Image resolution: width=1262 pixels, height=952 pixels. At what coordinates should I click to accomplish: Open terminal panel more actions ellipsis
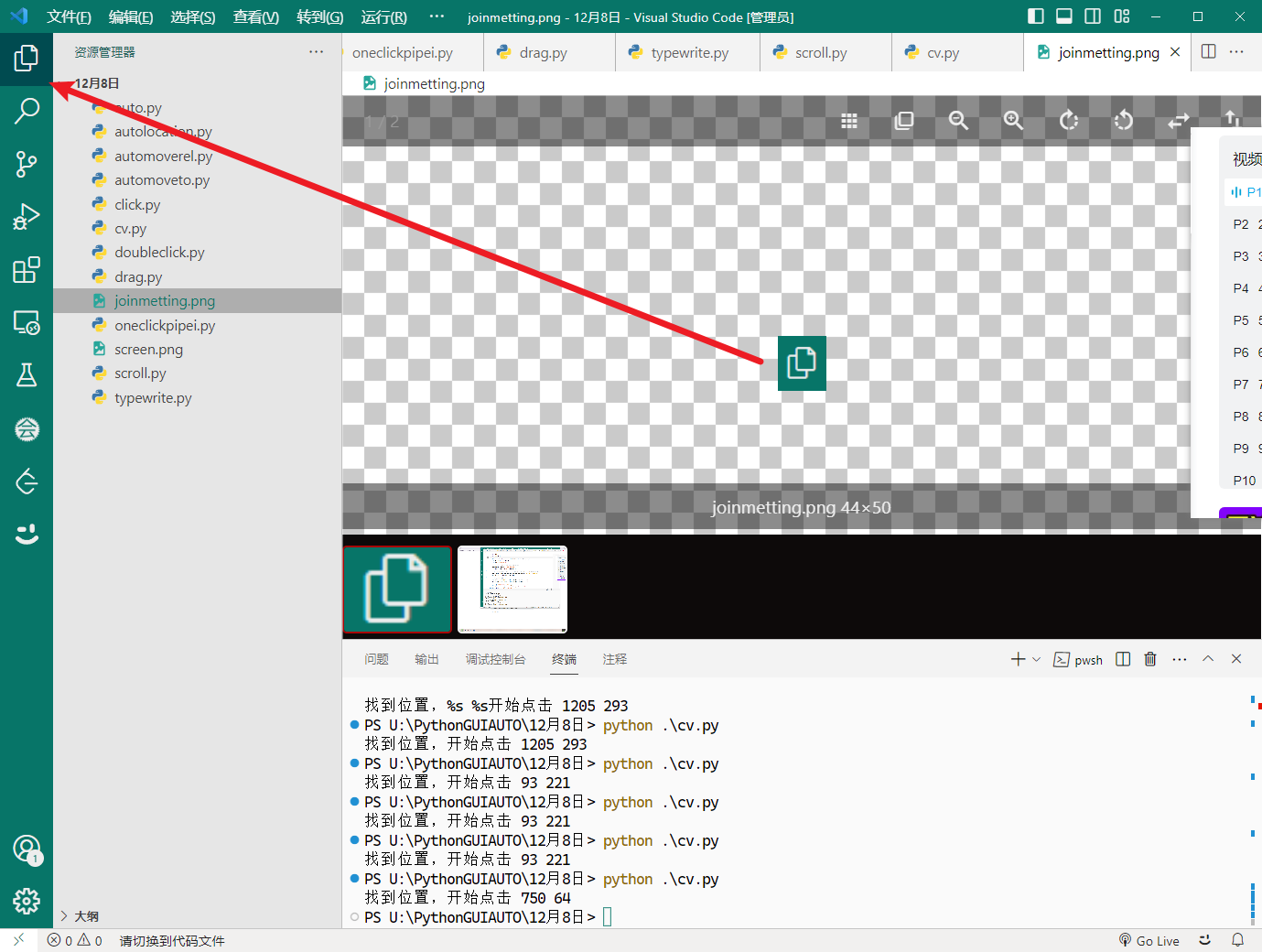pos(1180,659)
